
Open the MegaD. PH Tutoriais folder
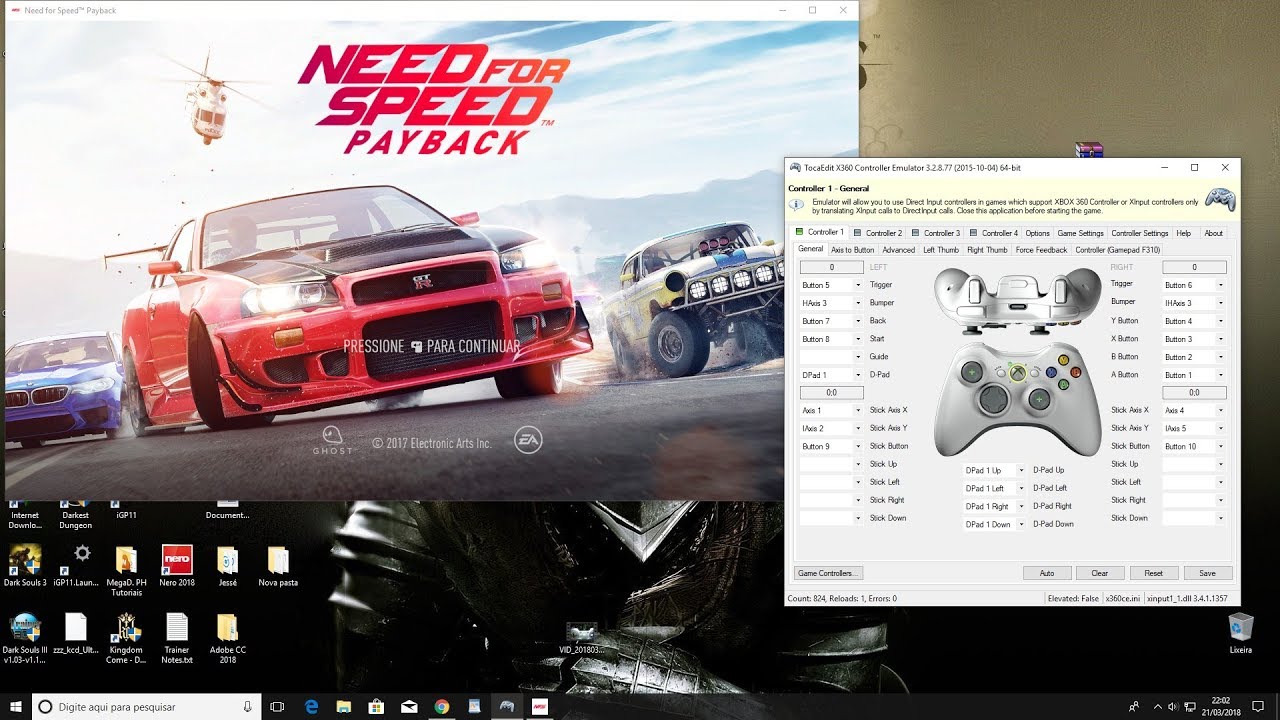(126, 570)
